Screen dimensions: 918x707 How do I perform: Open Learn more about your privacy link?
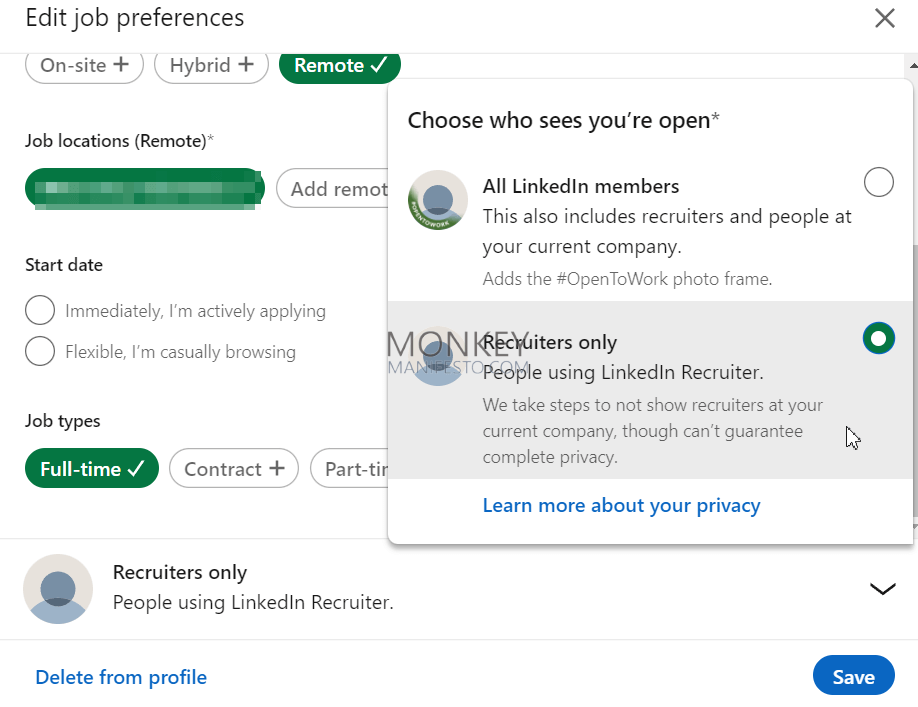621,506
